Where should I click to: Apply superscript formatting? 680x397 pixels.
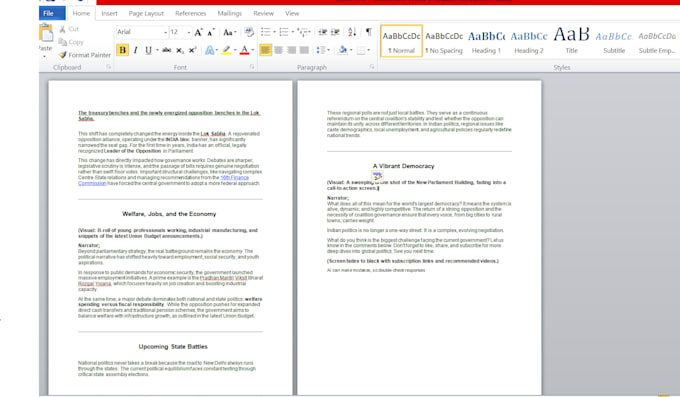193,50
